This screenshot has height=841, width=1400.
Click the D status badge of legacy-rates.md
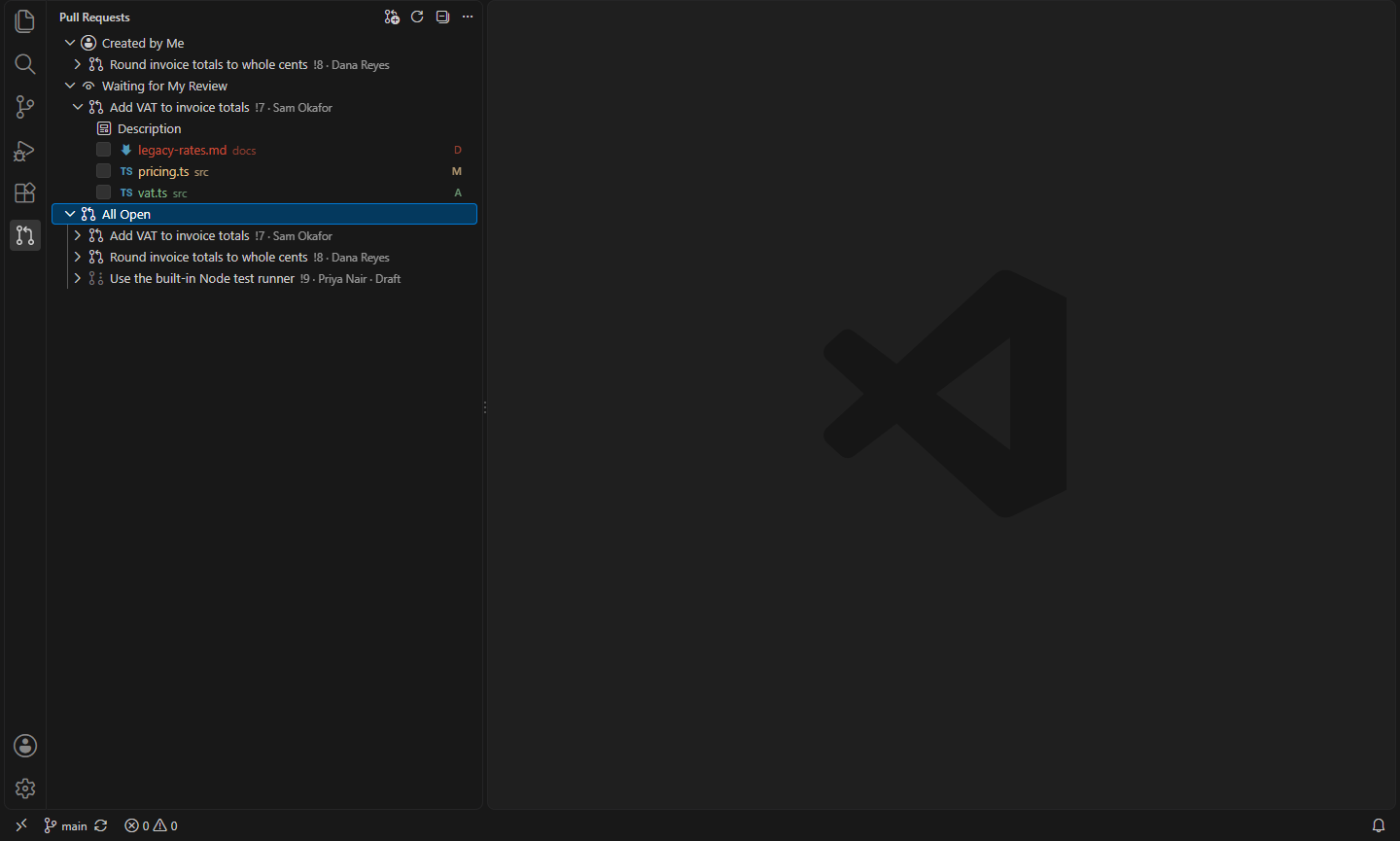click(x=458, y=150)
